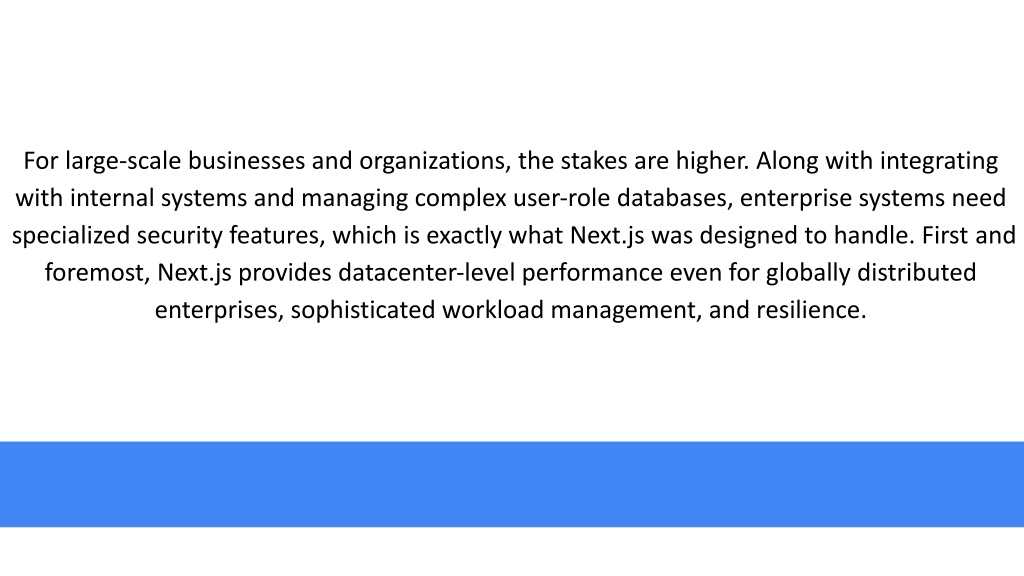
Task: Click the word "handle" in the third line
Action: pos(874,235)
